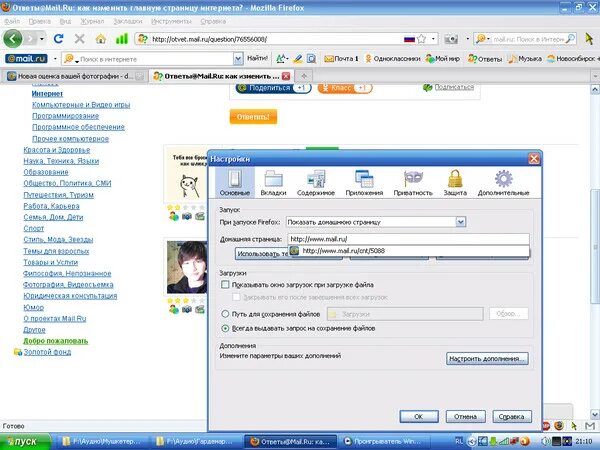
Task: Open dropdown arrow beside mail.ru logo
Action: pos(55,59)
